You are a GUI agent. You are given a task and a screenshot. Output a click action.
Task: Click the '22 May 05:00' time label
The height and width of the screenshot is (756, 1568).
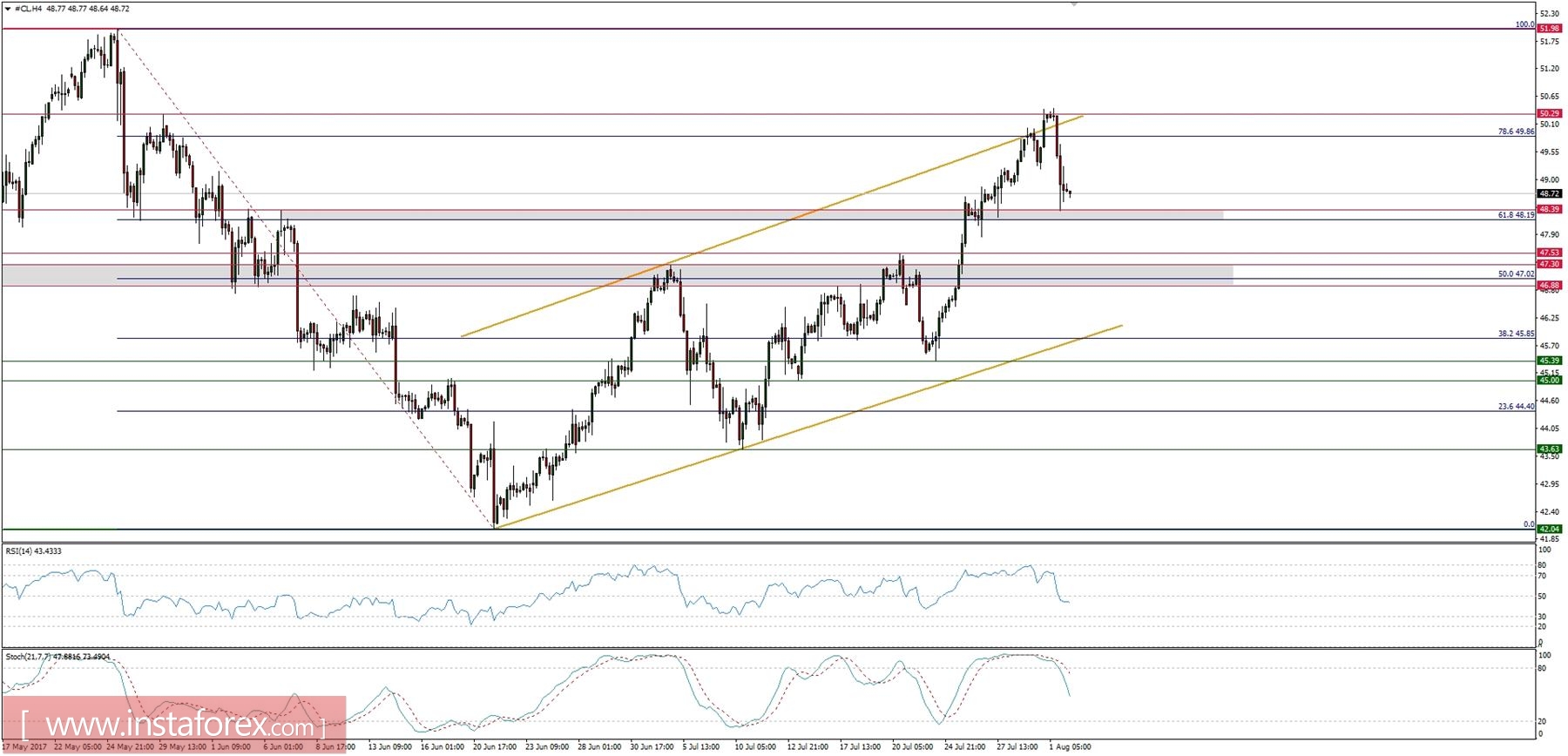tap(79, 746)
